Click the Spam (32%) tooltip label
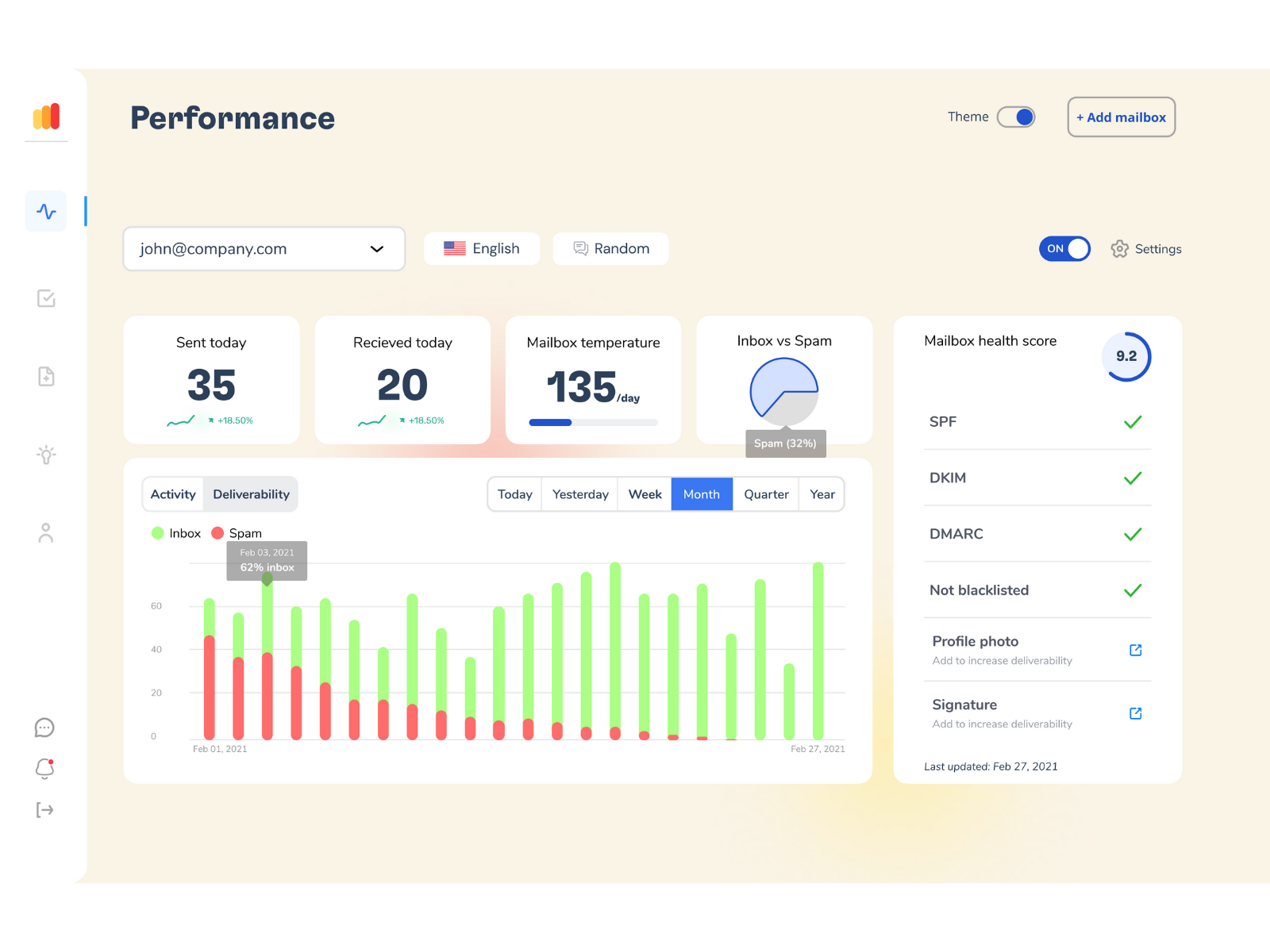Screen dimensions: 1270x952 click(785, 443)
